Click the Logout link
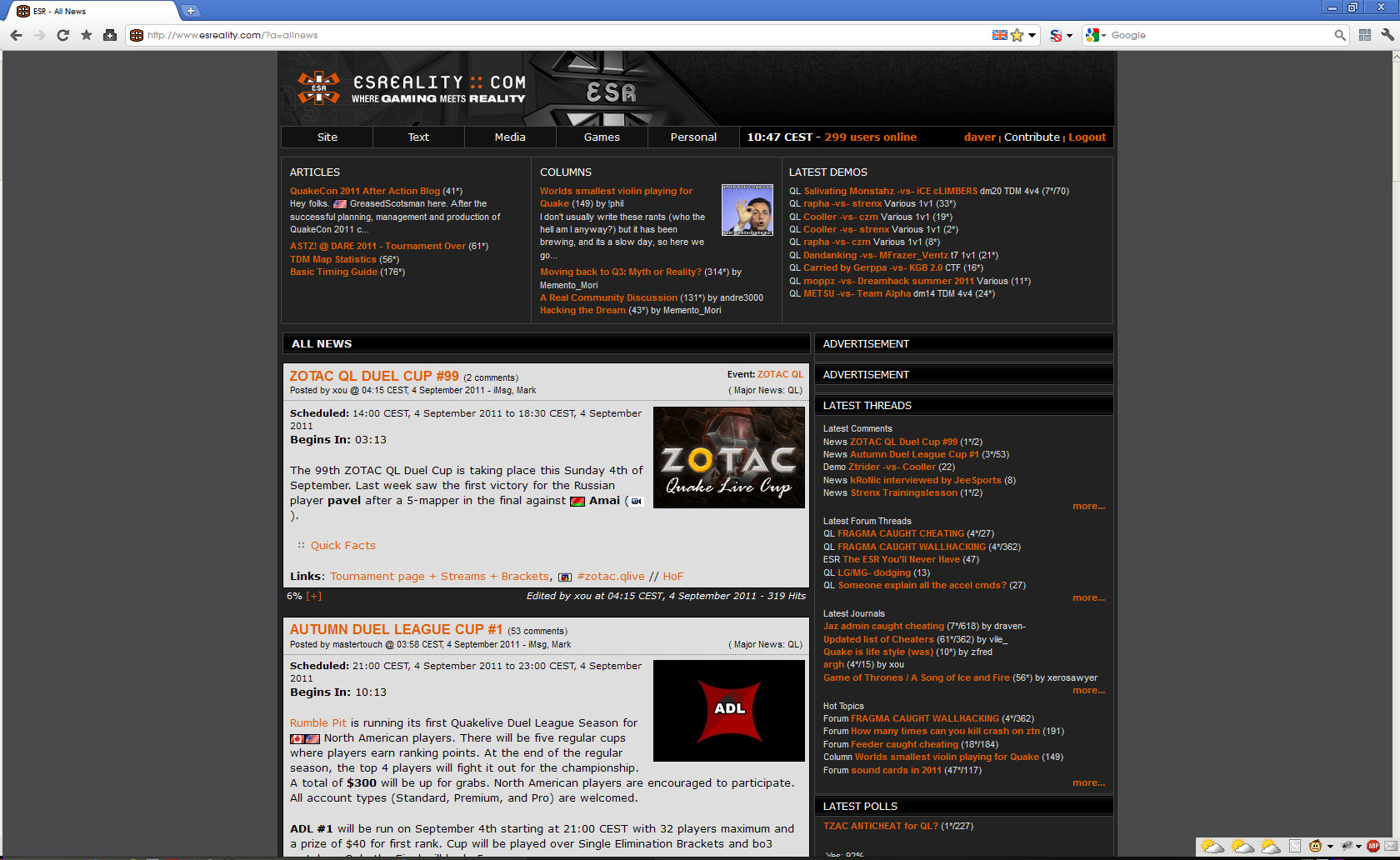This screenshot has height=860, width=1400. pyautogui.click(x=1087, y=137)
